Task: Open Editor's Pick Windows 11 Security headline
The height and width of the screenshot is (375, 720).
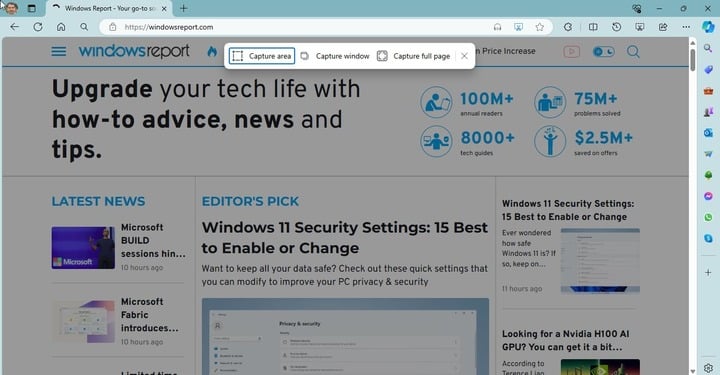Action: 344,237
